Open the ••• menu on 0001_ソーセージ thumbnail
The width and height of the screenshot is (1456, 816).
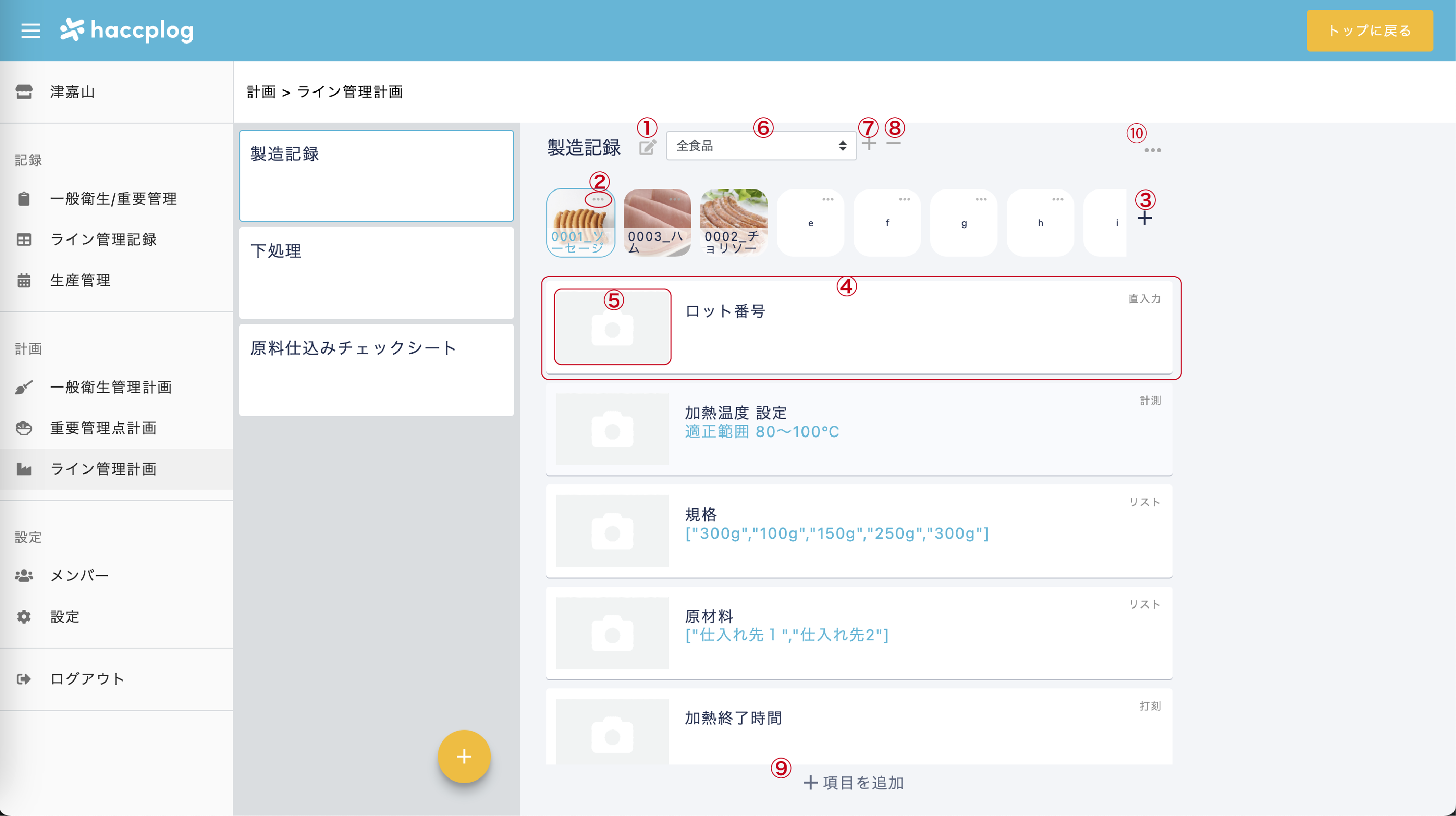599,199
